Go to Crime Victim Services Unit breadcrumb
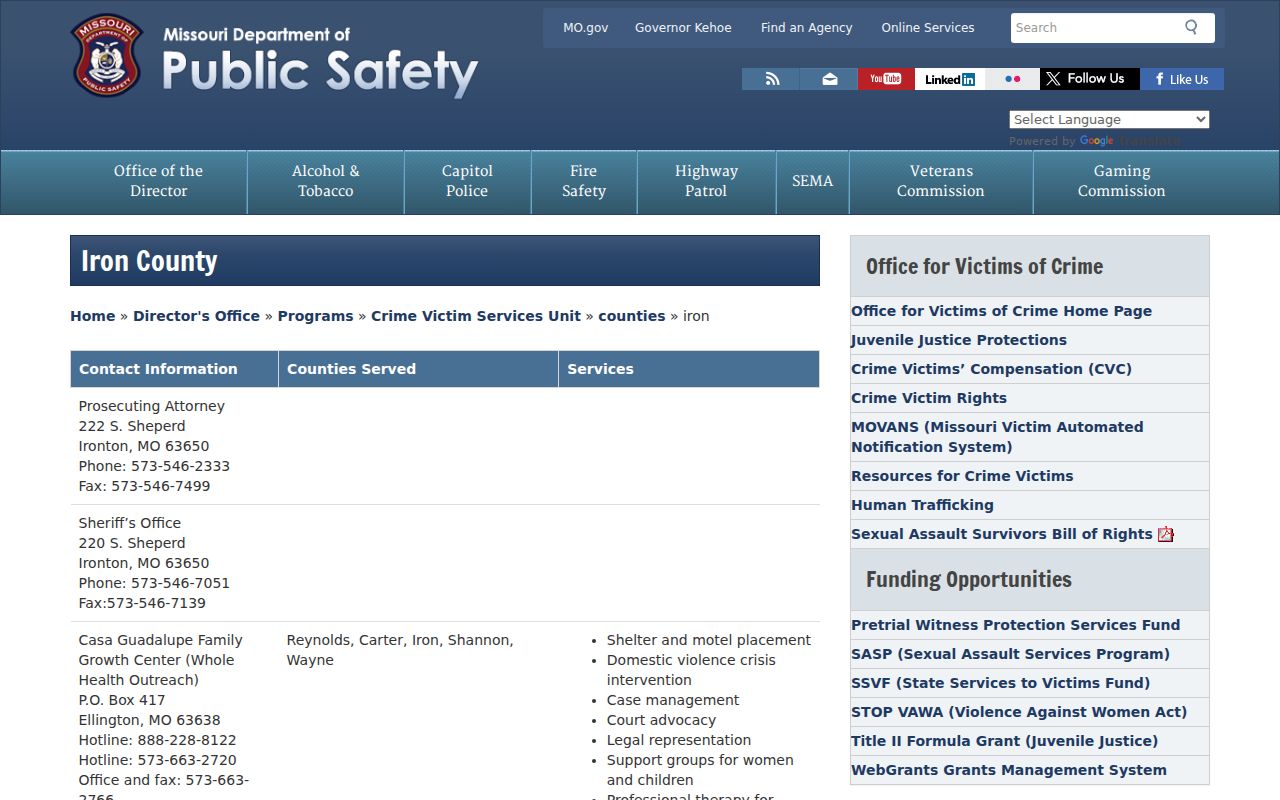1280x800 pixels. [x=475, y=316]
